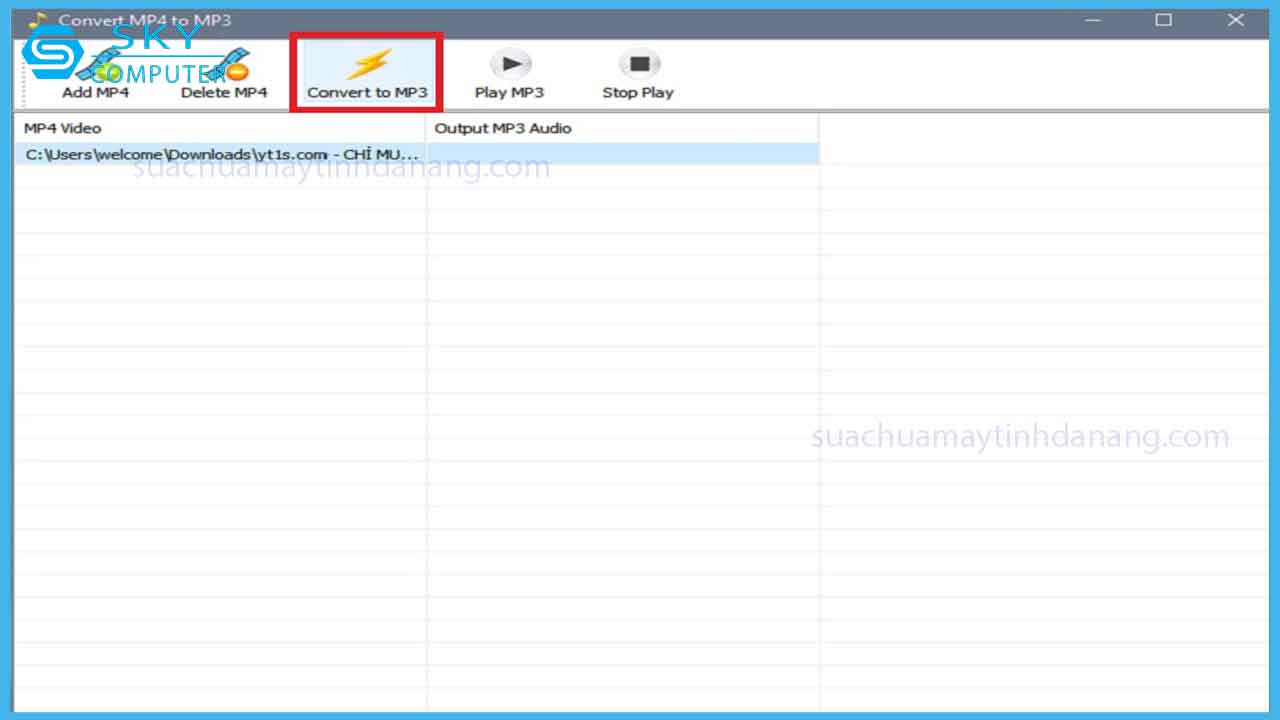Click the Add MP4 toolbar button
Viewport: 1280px width, 720px height.
(x=95, y=73)
